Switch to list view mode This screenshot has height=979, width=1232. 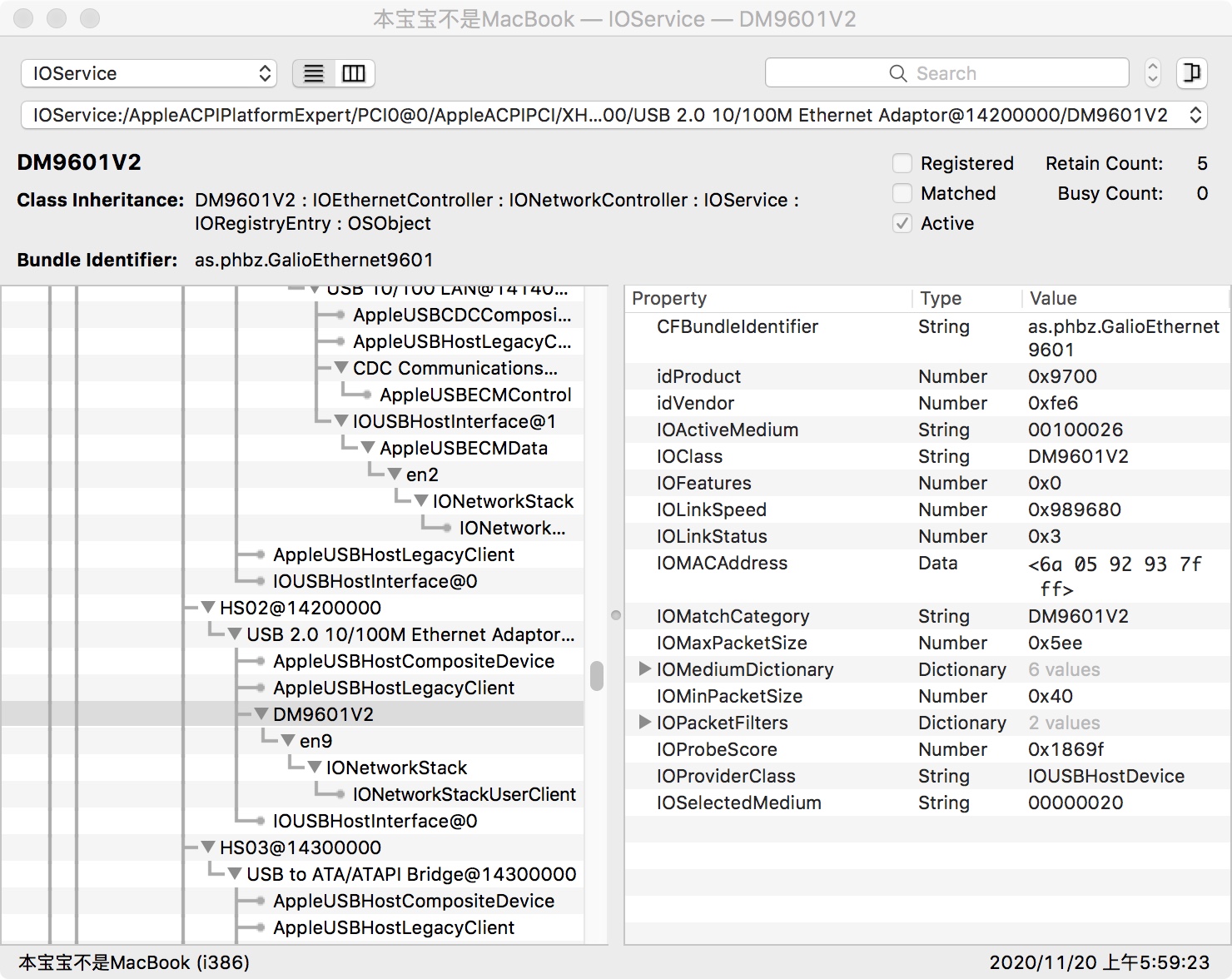pyautogui.click(x=314, y=73)
